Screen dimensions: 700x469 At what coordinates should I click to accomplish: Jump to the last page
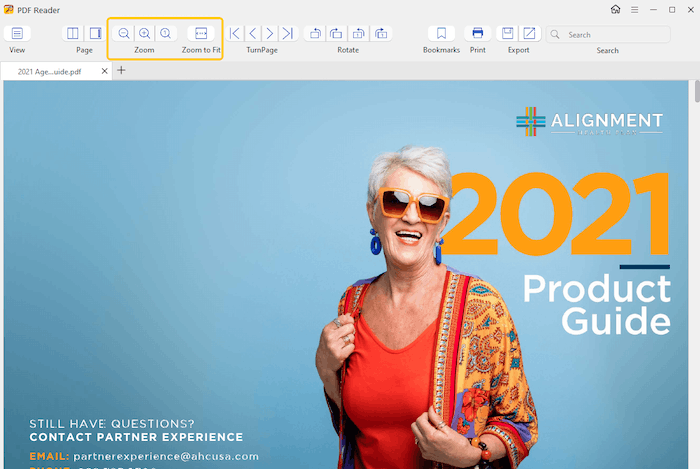tap(288, 33)
